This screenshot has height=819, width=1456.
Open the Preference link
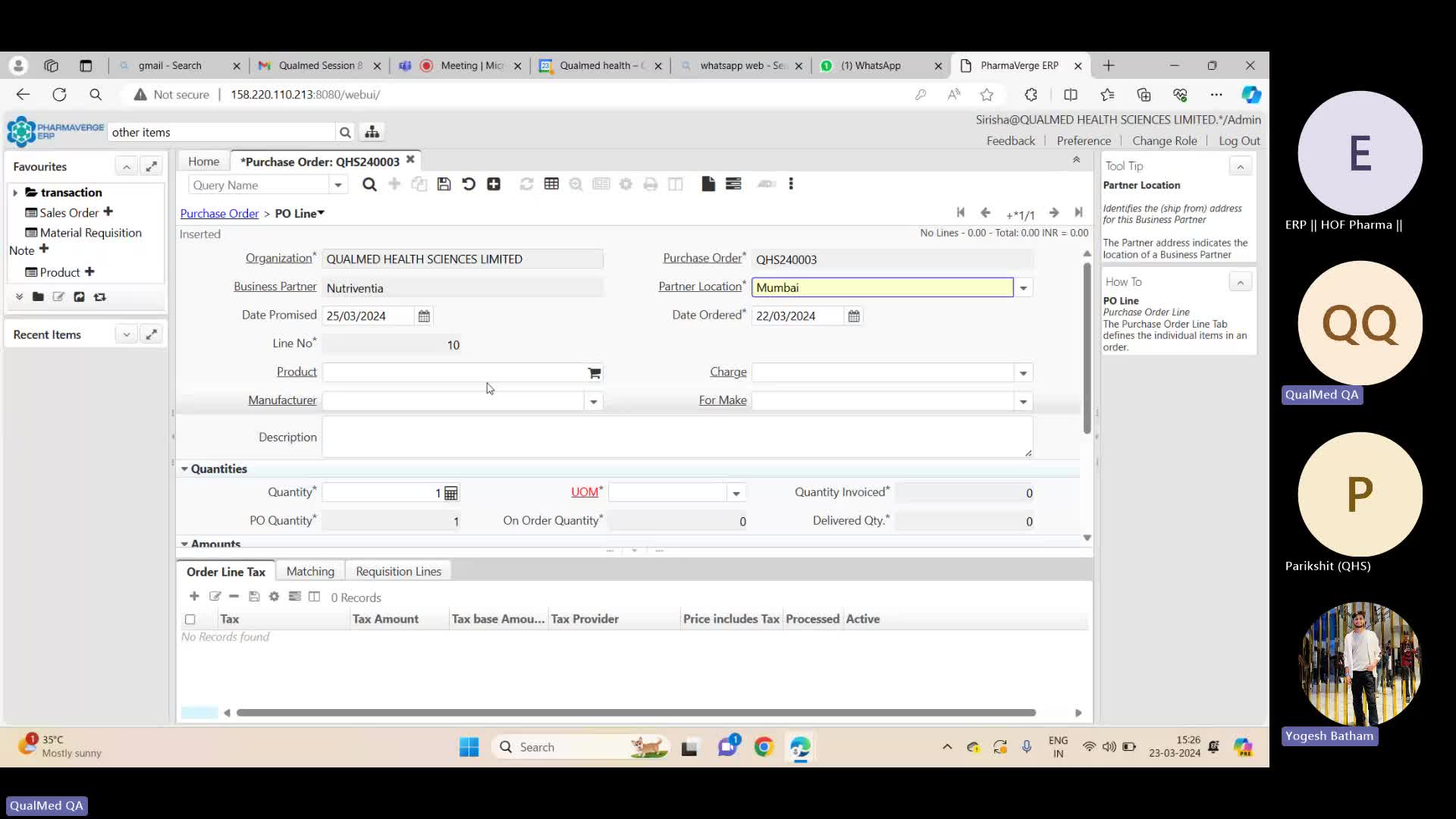(x=1084, y=141)
